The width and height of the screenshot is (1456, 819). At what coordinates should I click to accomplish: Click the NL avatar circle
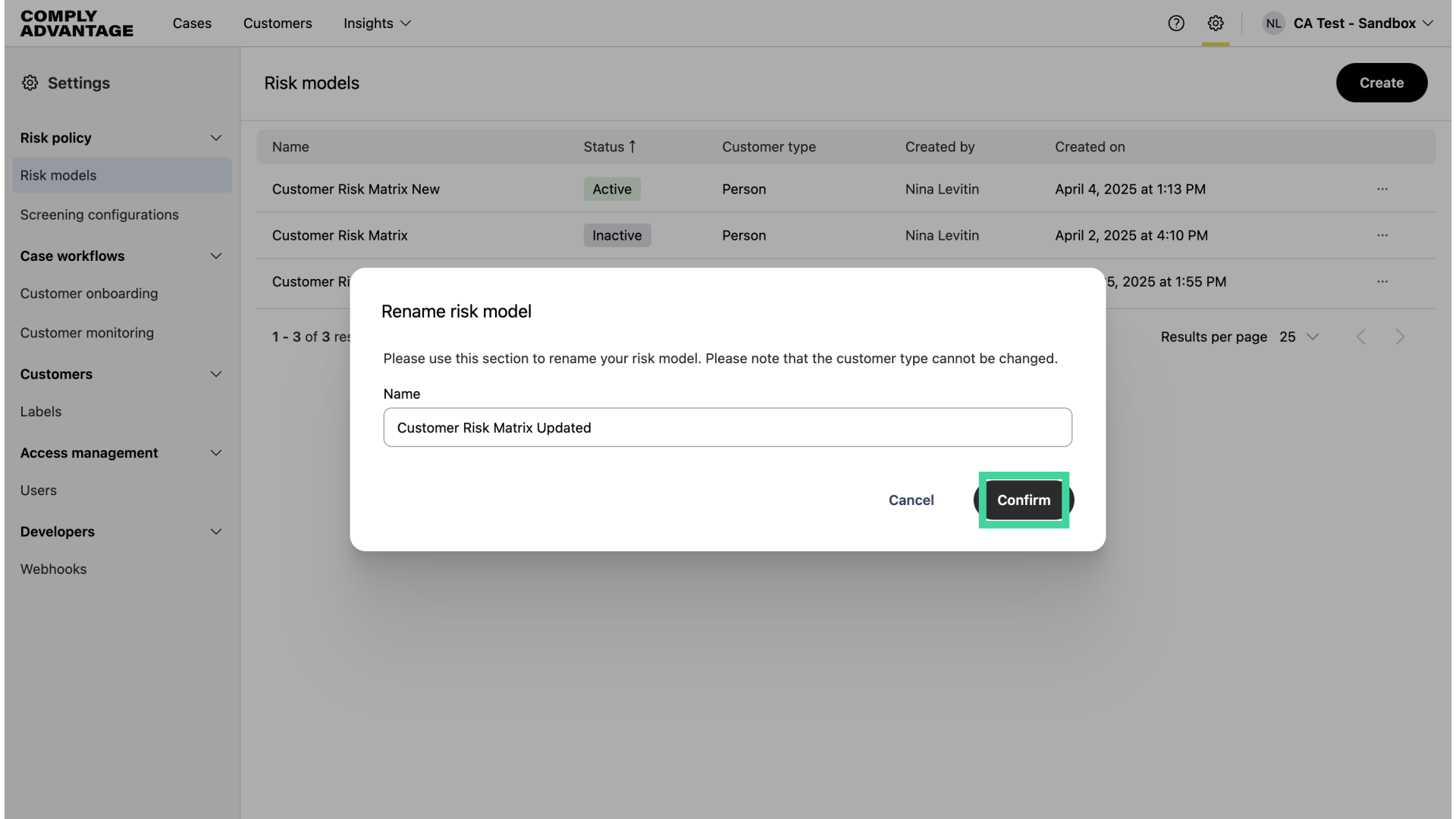point(1272,24)
